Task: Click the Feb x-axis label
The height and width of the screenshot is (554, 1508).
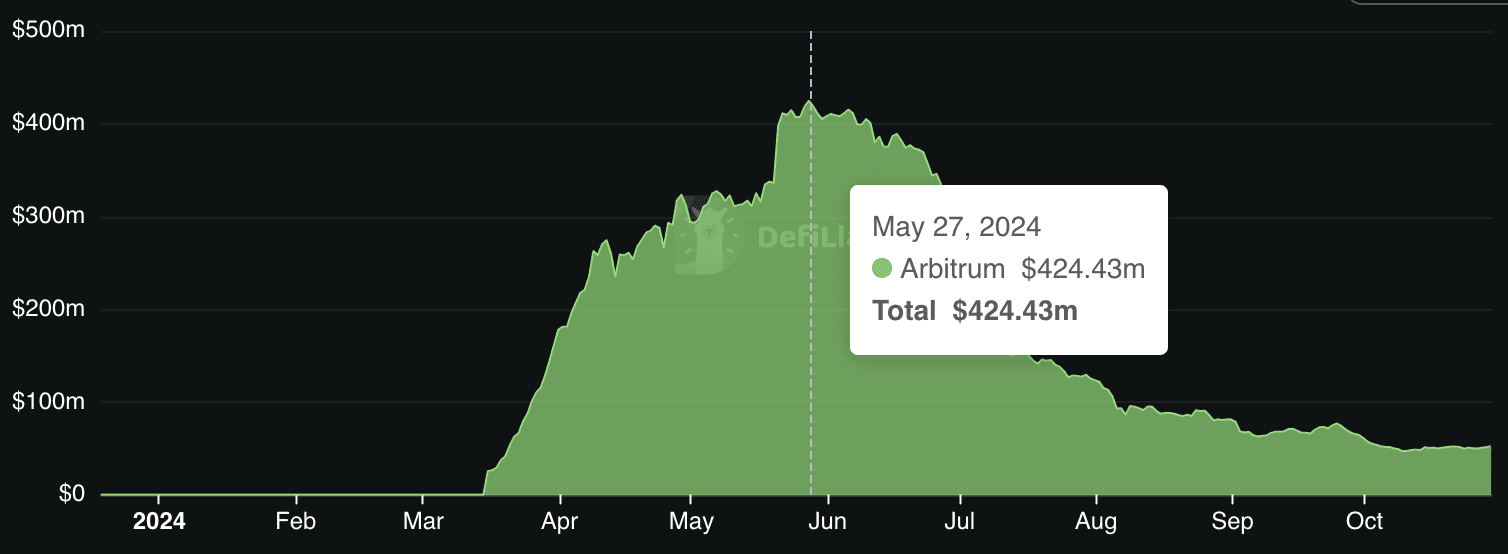Action: point(296,522)
